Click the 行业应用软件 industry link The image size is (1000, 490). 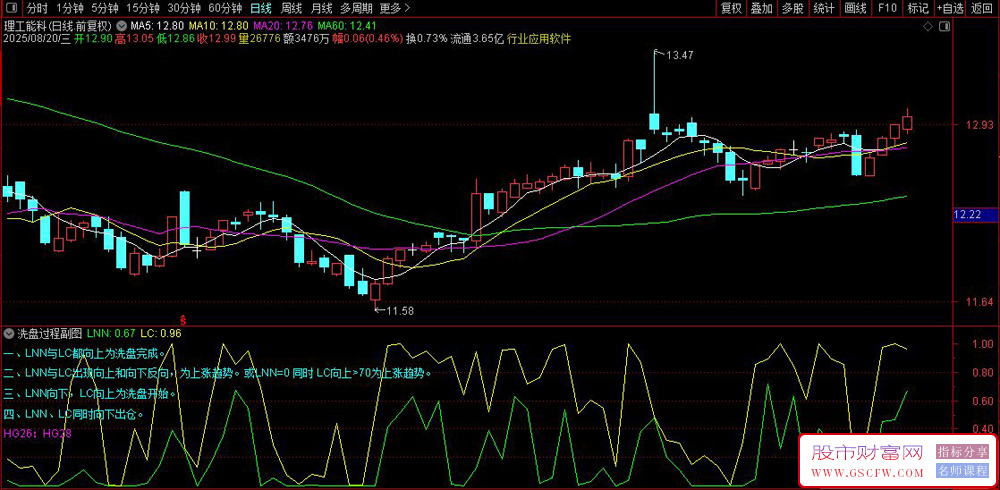click(x=539, y=39)
